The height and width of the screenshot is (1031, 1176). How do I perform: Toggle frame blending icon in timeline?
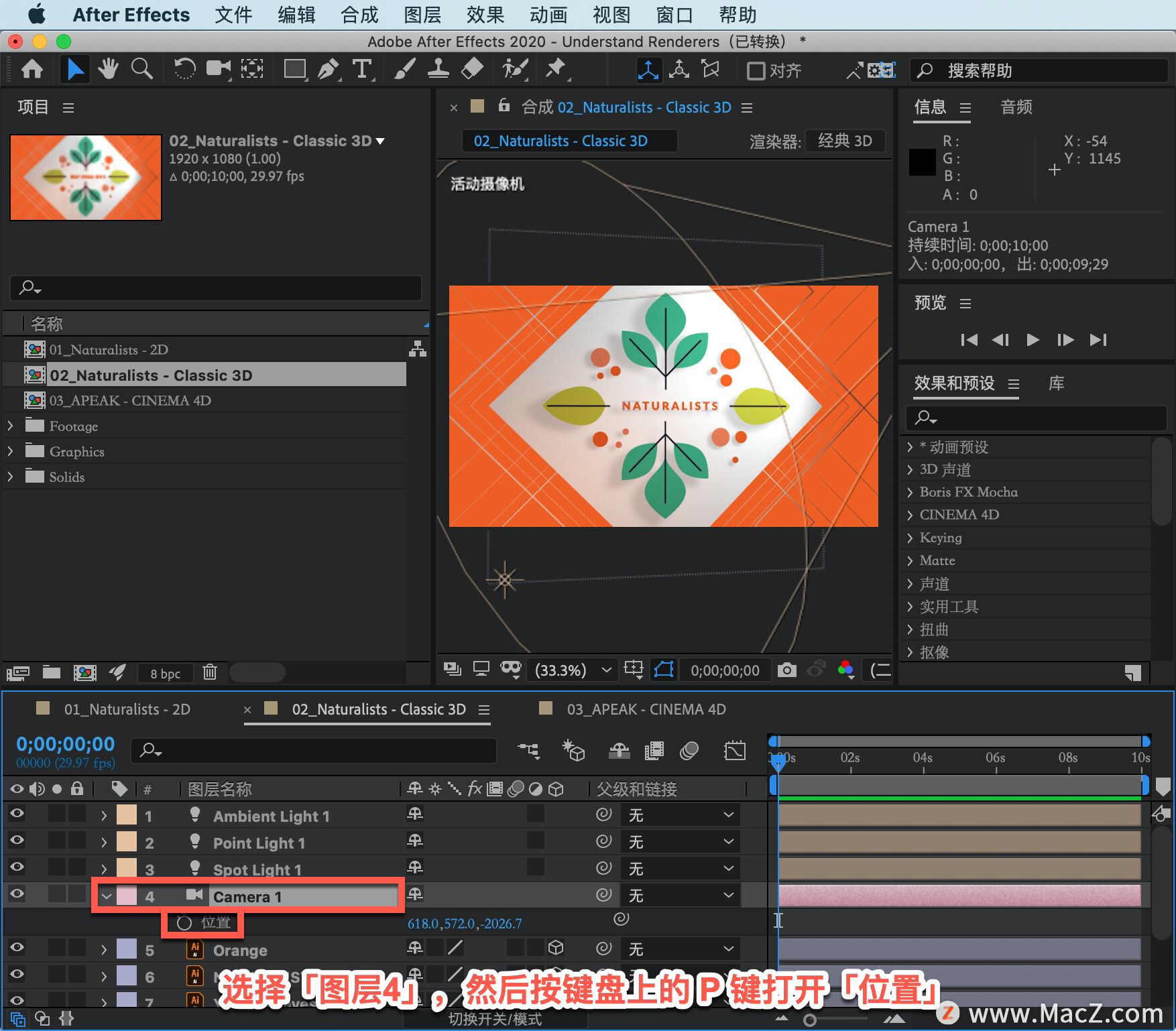coord(654,751)
